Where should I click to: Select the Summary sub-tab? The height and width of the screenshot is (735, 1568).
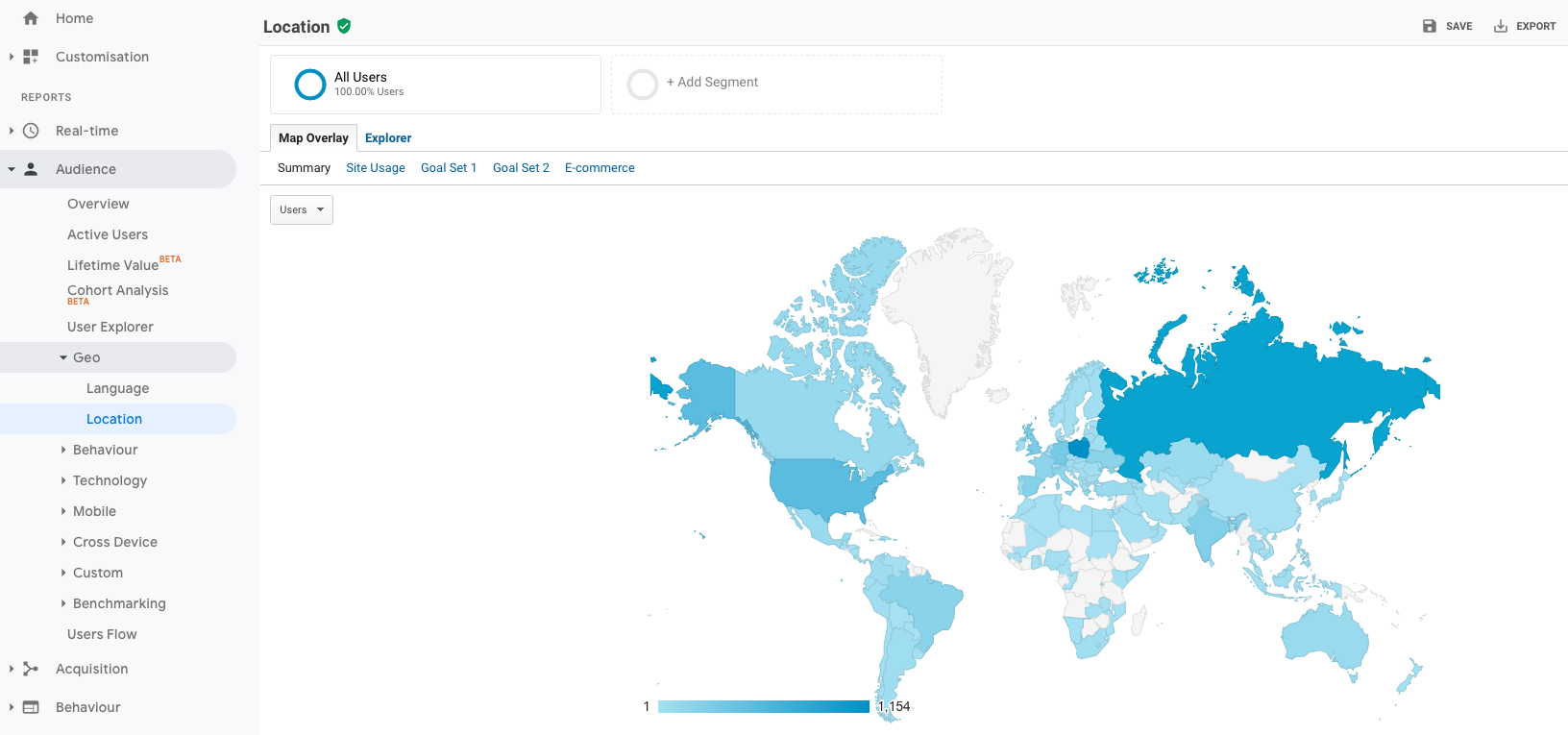304,168
